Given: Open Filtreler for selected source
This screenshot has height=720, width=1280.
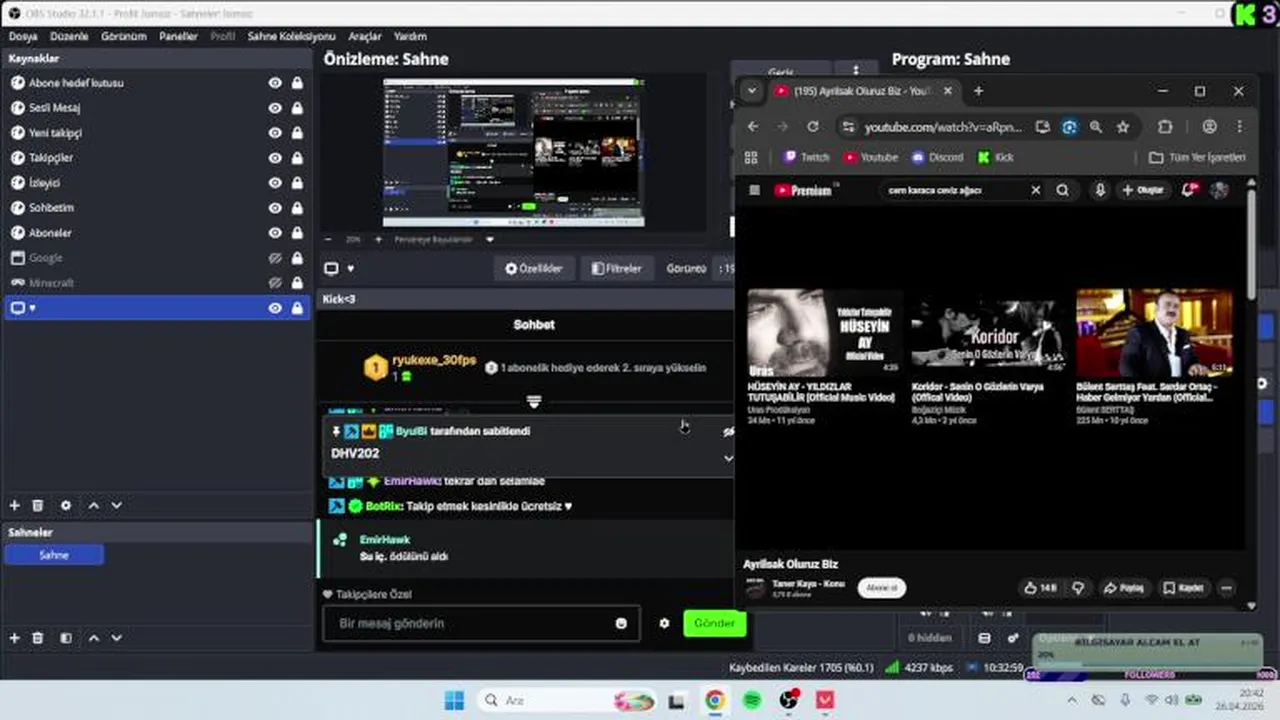Looking at the screenshot, I should 617,268.
